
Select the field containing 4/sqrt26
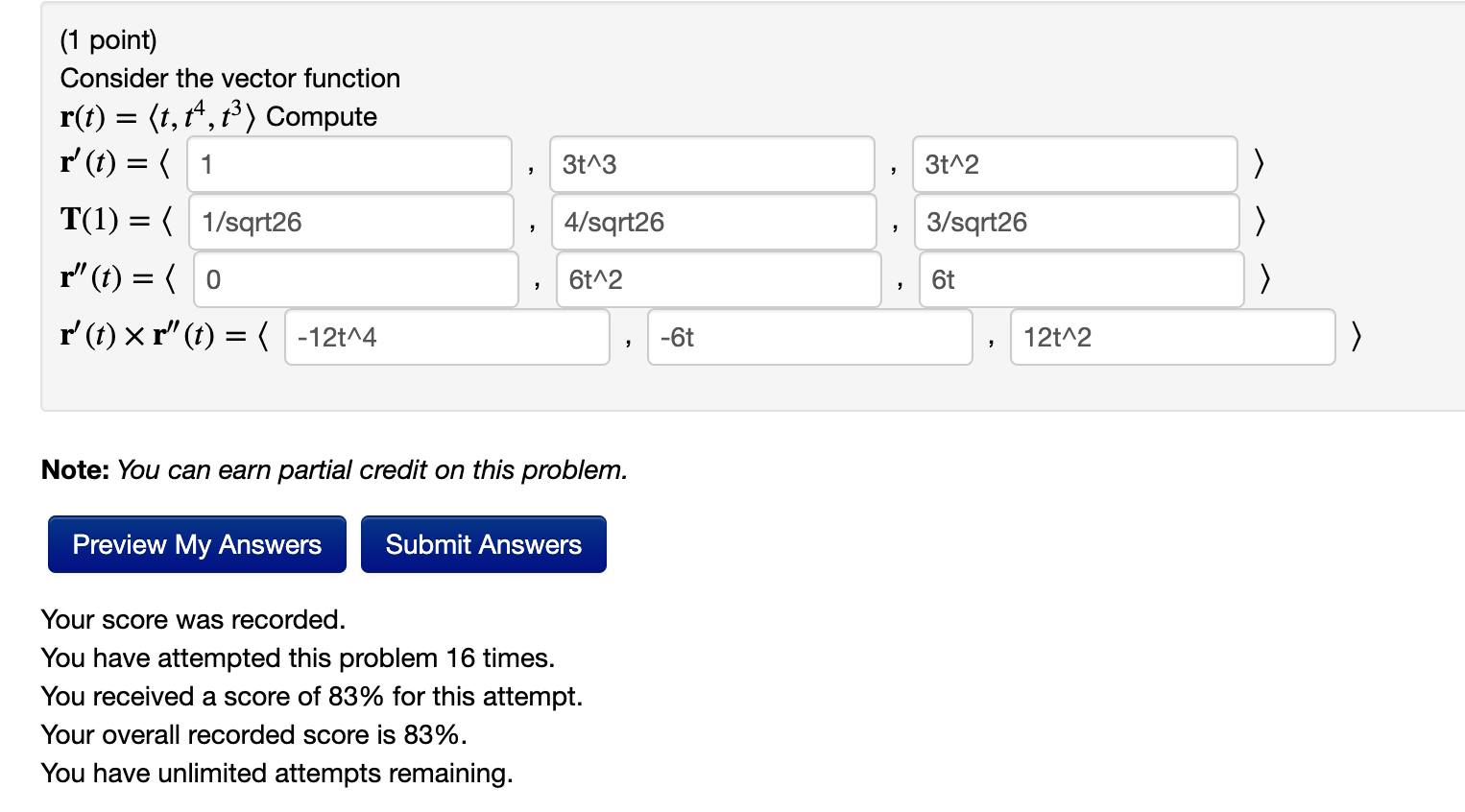pos(714,222)
